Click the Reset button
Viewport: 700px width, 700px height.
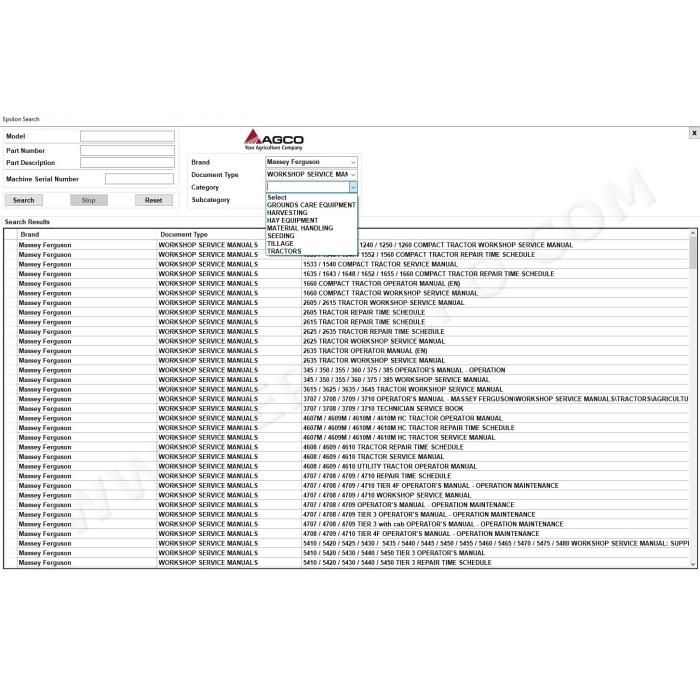pos(154,200)
